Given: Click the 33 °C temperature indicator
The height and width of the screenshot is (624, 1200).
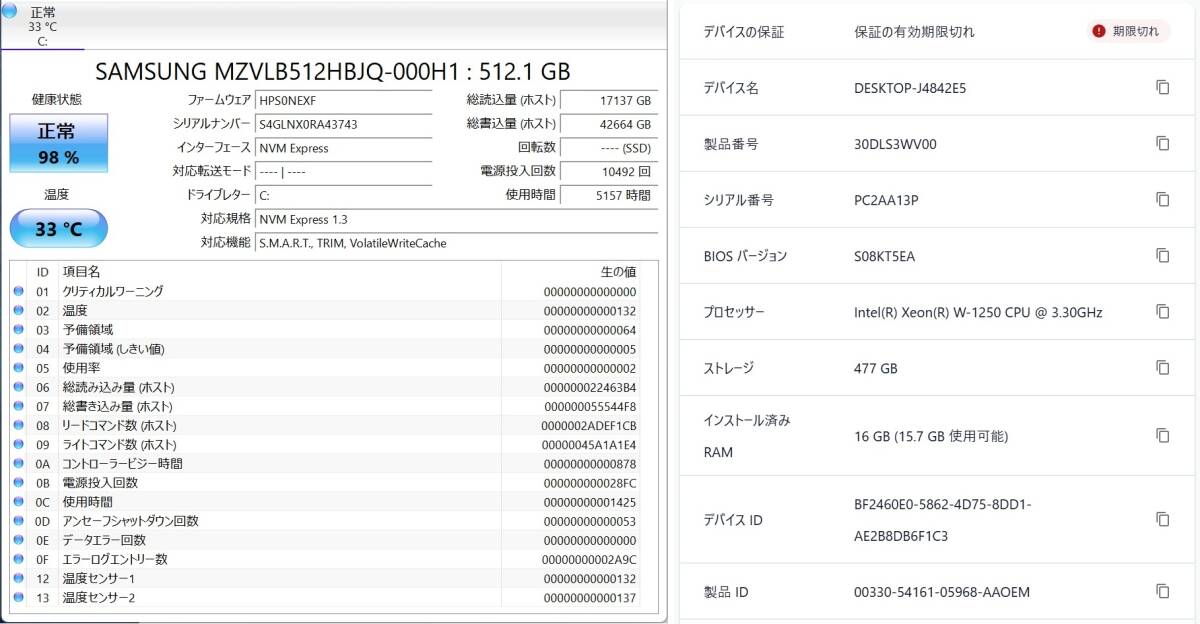Looking at the screenshot, I should 58,229.
